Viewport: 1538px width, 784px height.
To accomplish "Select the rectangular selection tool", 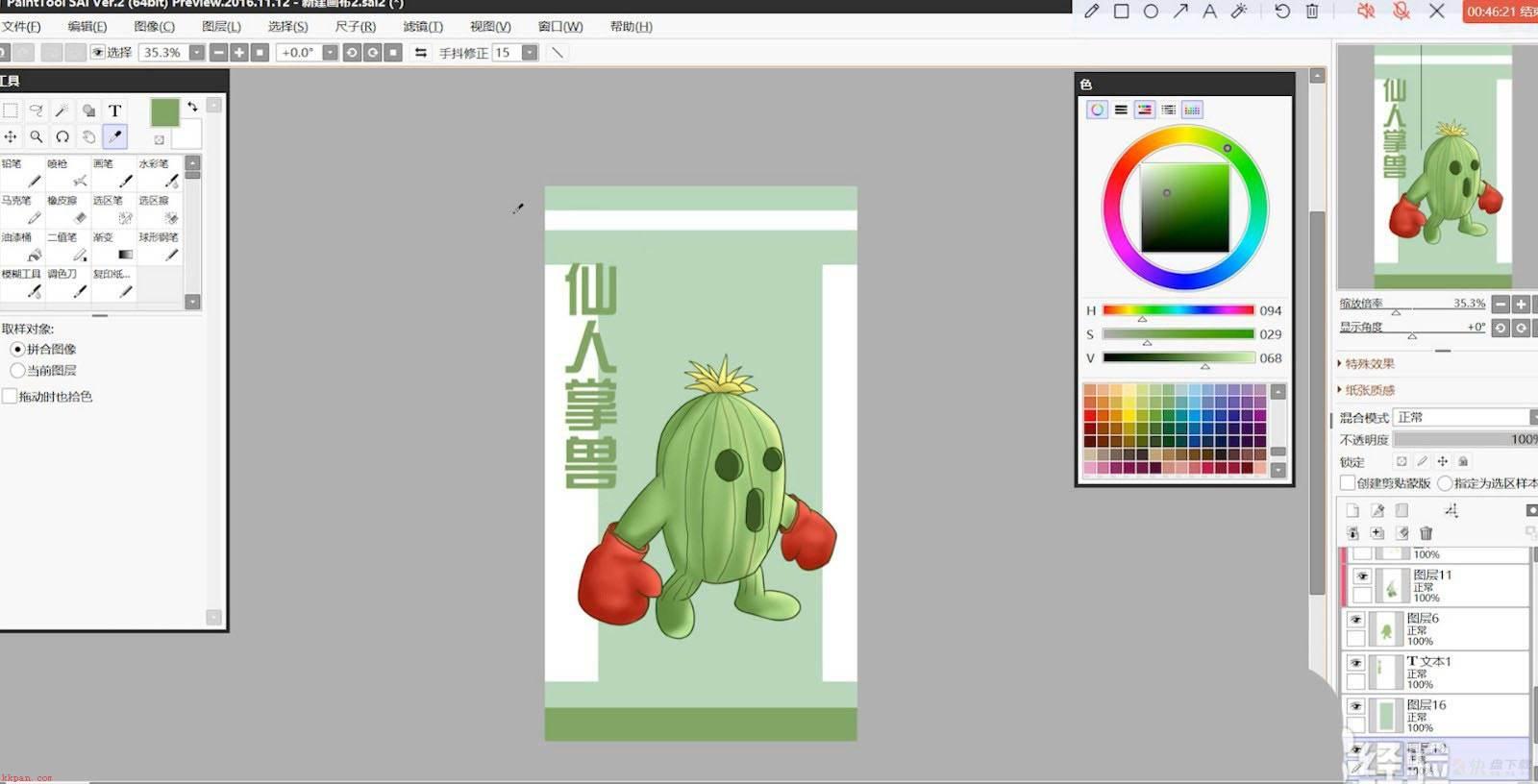I will coord(10,110).
